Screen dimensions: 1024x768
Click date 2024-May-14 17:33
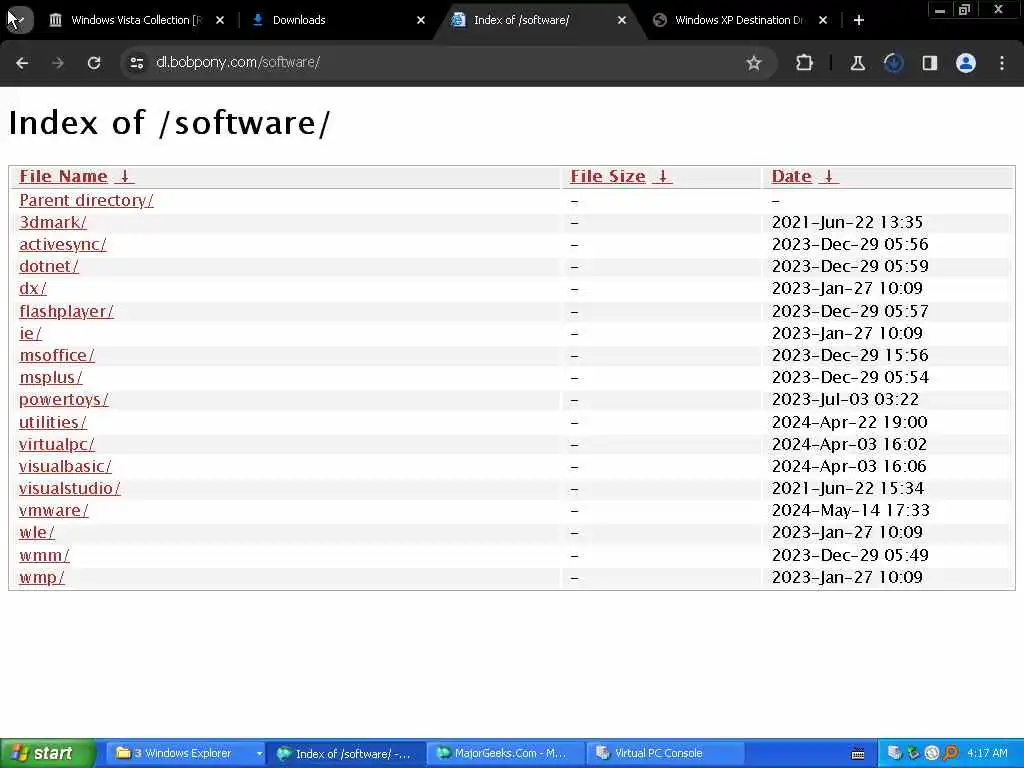(850, 511)
